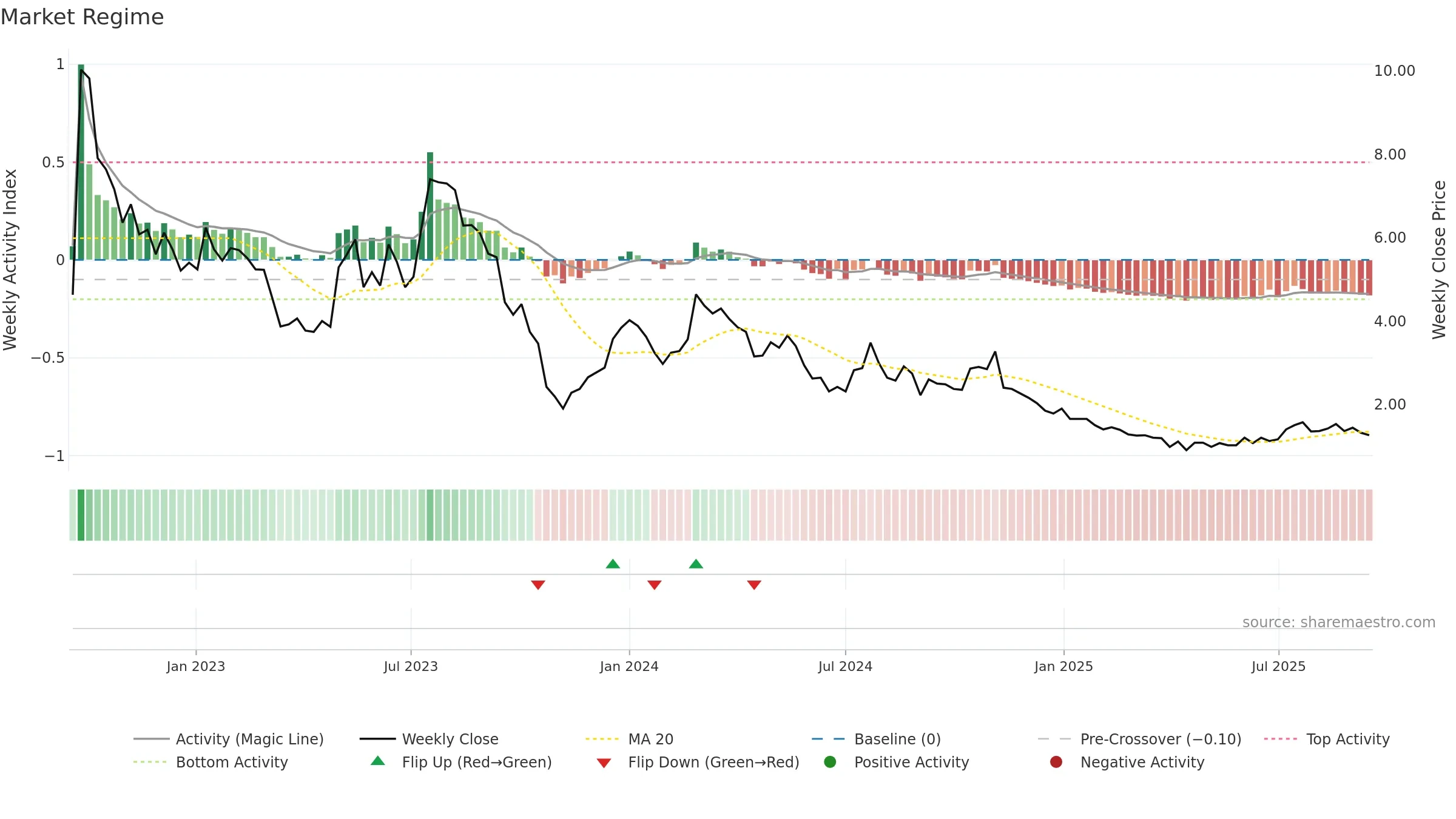Screen dimensions: 1456x819
Task: Toggle the Top Activity legend entry
Action: click(x=1327, y=739)
